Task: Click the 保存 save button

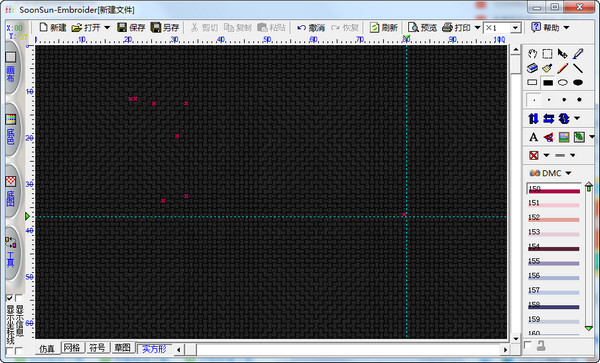Action: 132,28
